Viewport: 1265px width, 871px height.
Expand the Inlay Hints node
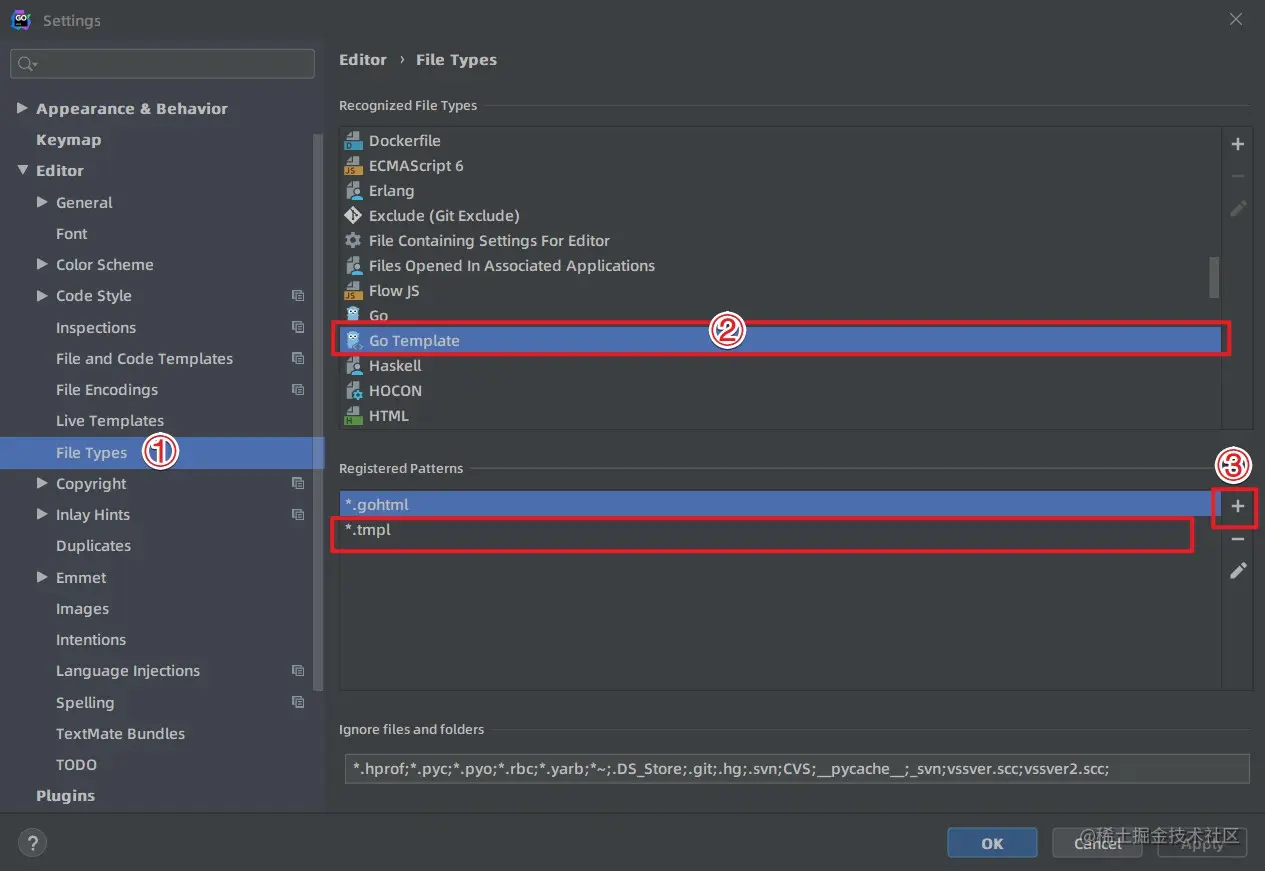click(x=42, y=514)
